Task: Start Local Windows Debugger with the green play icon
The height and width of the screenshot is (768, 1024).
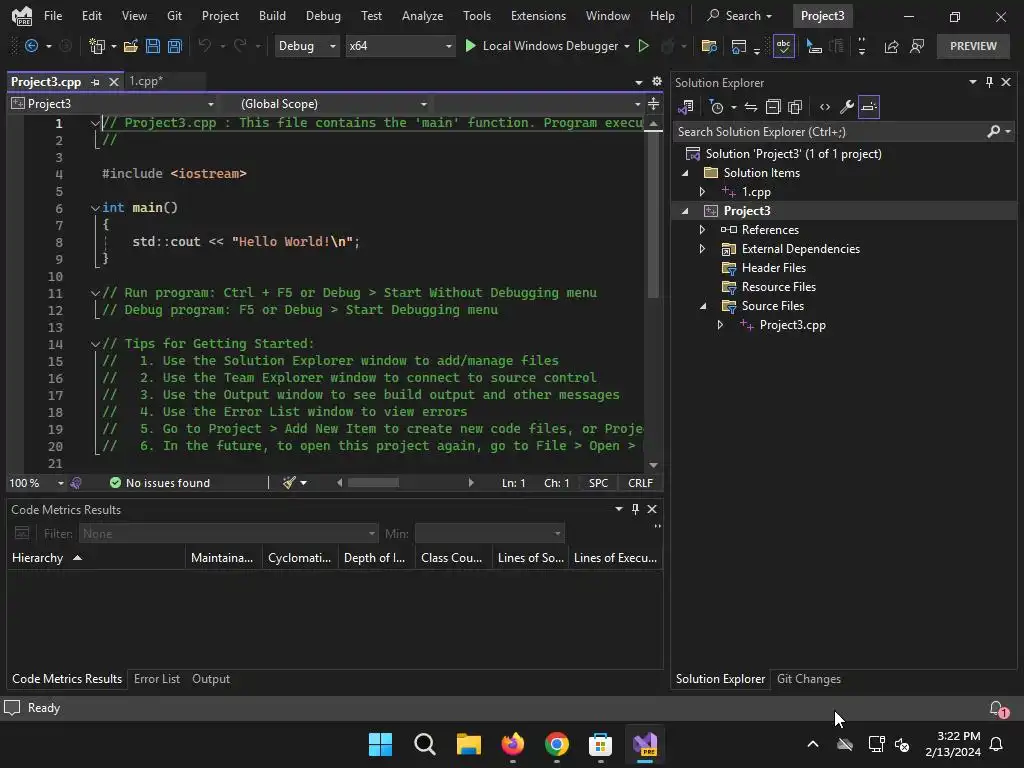Action: point(470,46)
